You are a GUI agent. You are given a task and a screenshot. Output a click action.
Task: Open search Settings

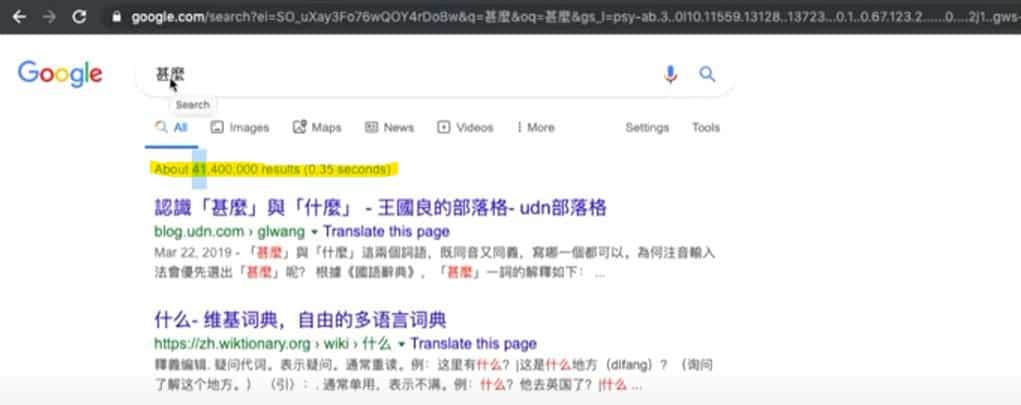coord(647,128)
